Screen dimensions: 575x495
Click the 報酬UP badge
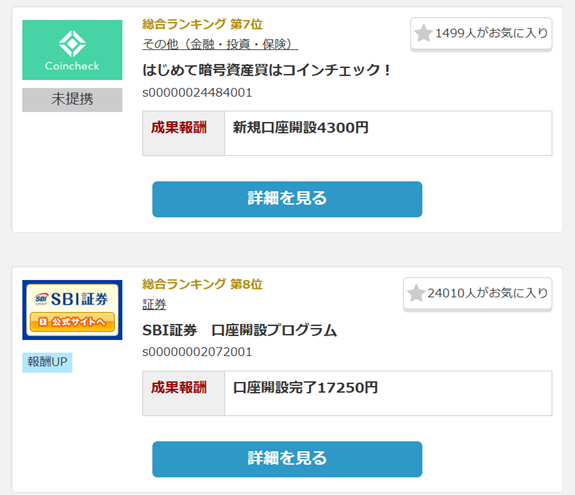(x=47, y=362)
